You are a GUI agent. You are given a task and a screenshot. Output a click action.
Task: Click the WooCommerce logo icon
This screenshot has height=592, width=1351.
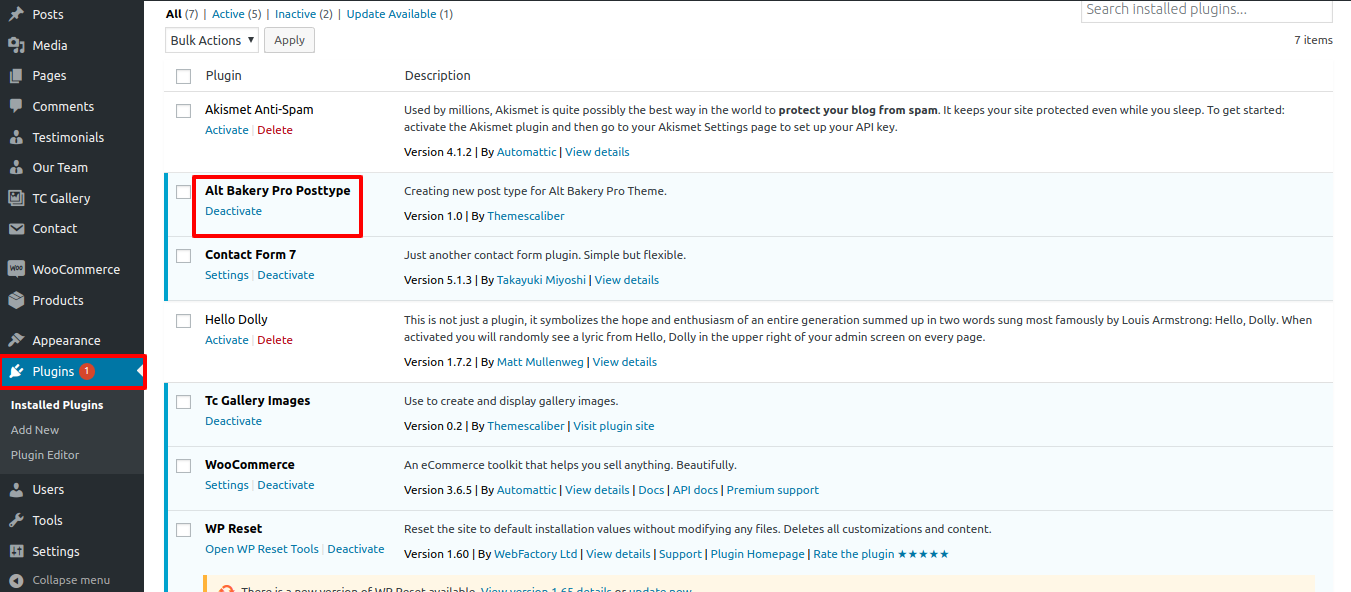(16, 269)
